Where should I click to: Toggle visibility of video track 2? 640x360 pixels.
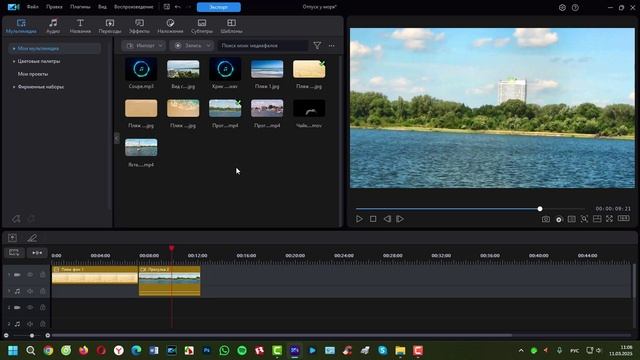[30, 307]
